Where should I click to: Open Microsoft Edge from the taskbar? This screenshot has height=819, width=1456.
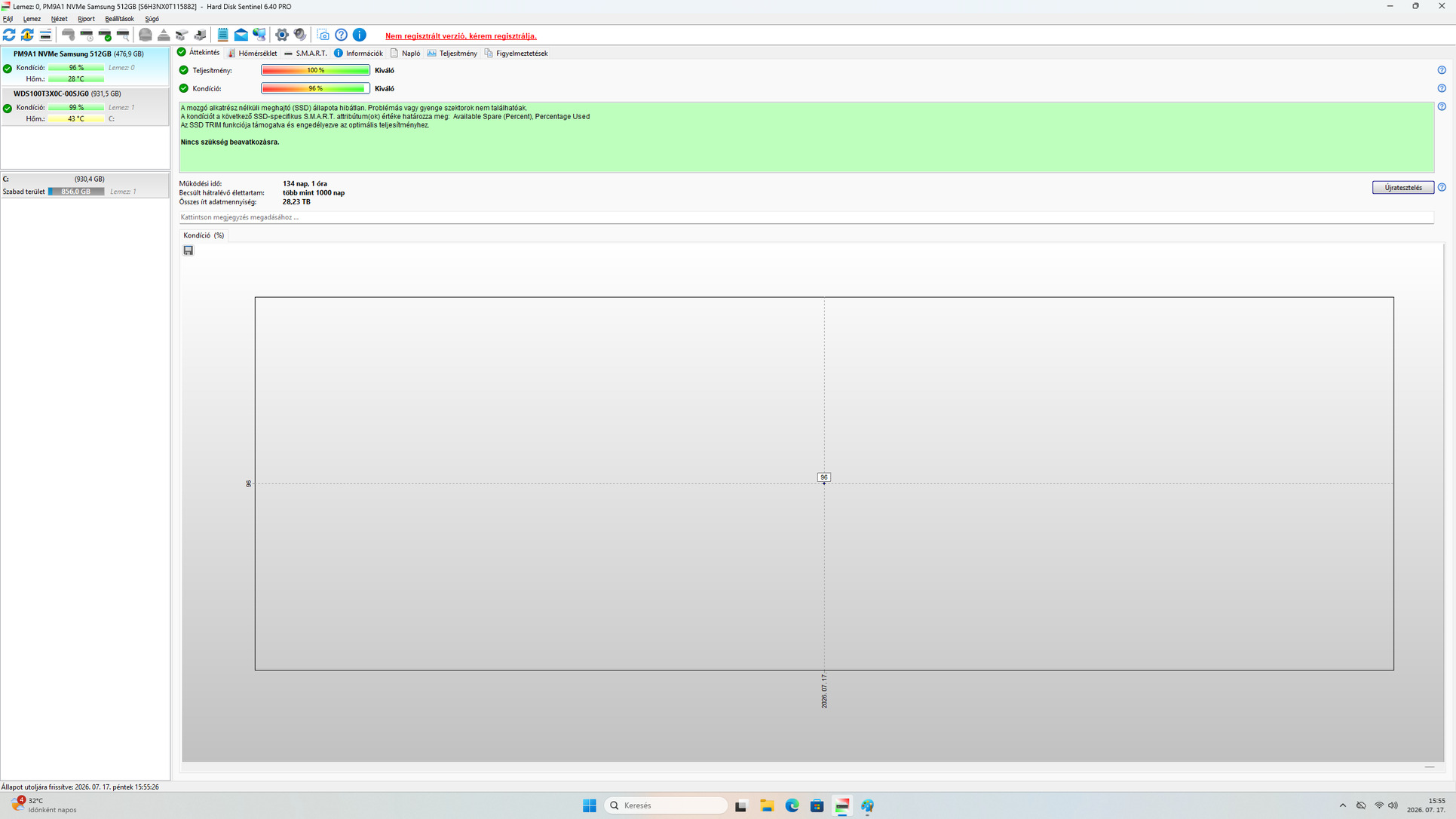point(792,805)
